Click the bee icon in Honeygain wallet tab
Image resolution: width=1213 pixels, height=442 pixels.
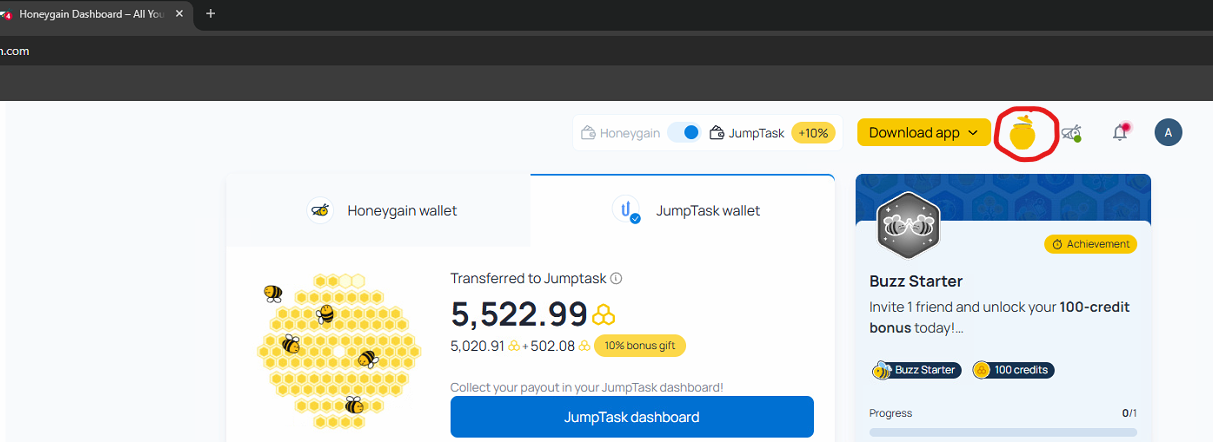click(x=321, y=210)
